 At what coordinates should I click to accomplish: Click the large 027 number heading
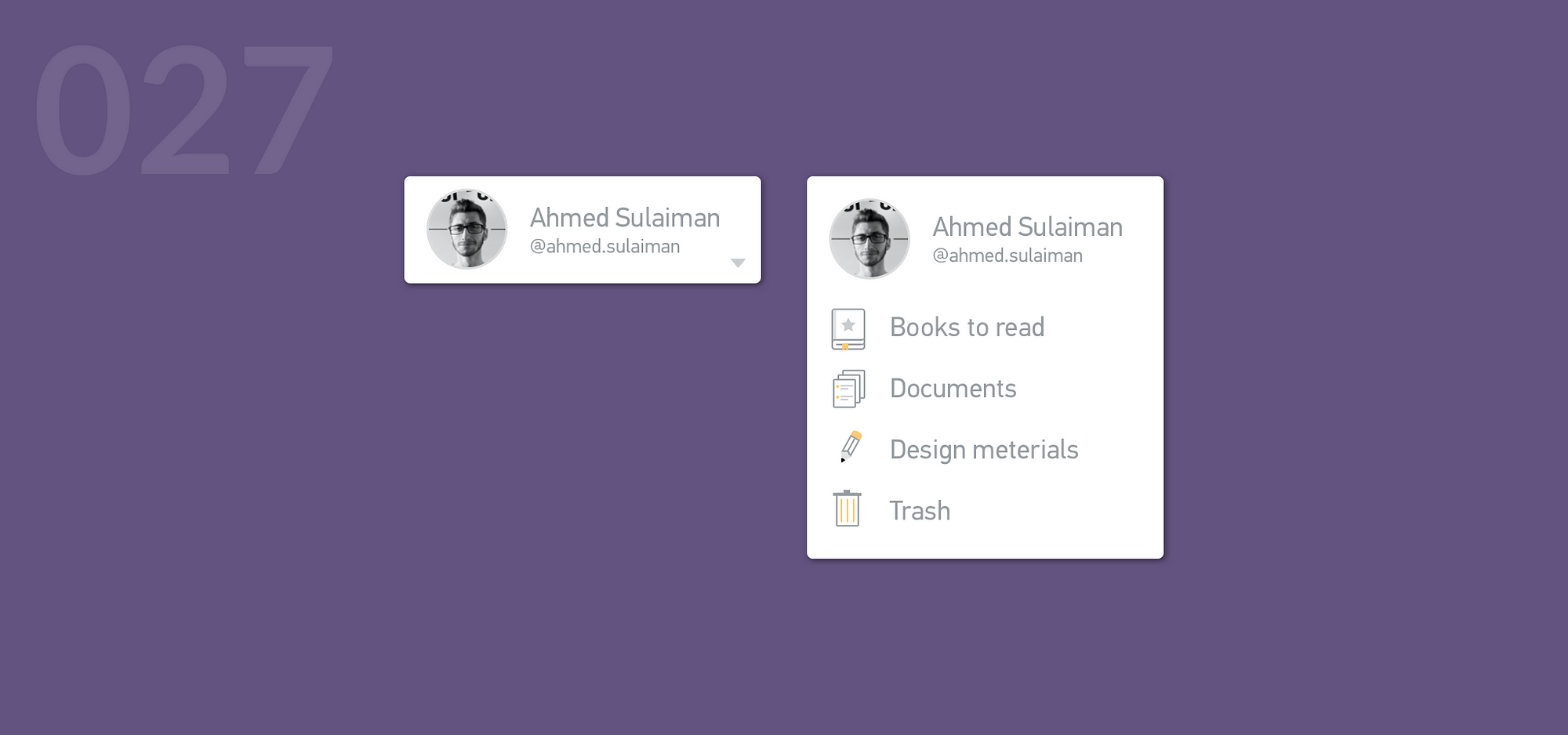185,110
